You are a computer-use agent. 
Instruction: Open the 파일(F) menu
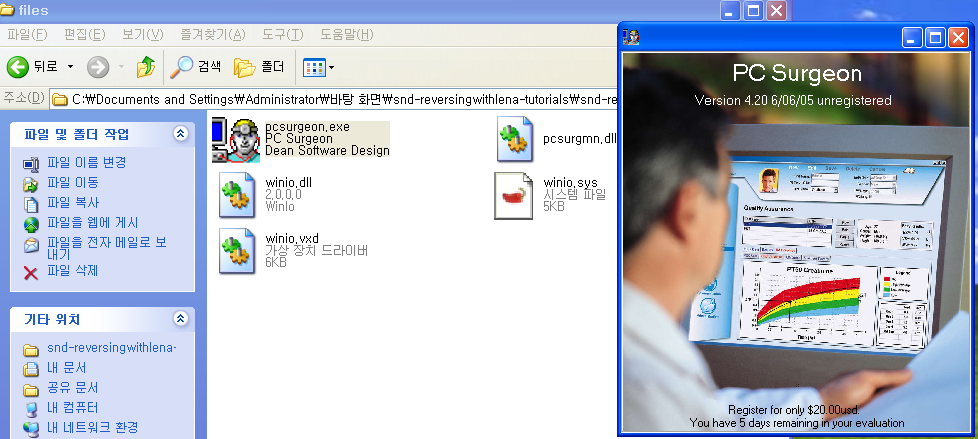27,34
